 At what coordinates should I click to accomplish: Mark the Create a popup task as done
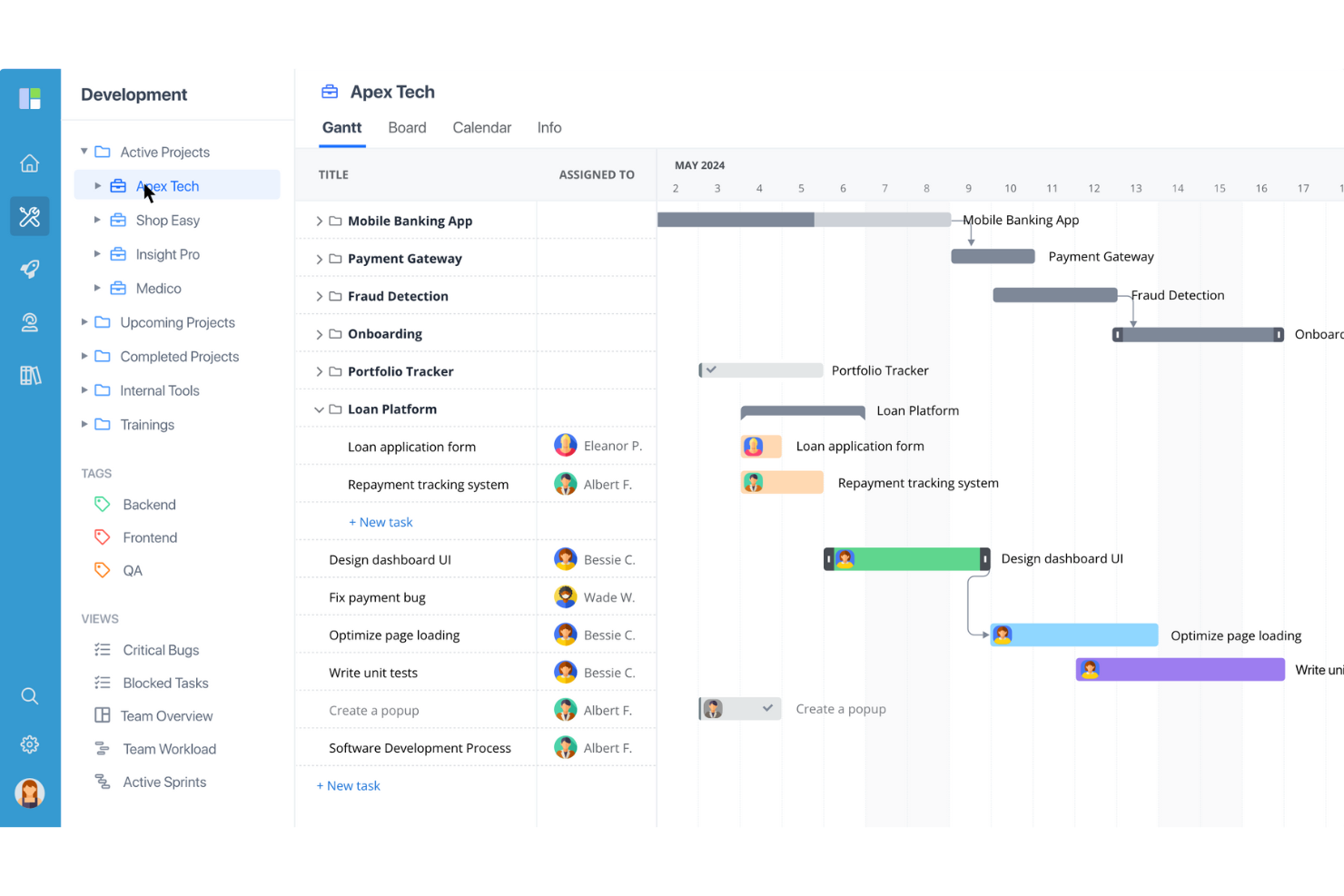(766, 708)
